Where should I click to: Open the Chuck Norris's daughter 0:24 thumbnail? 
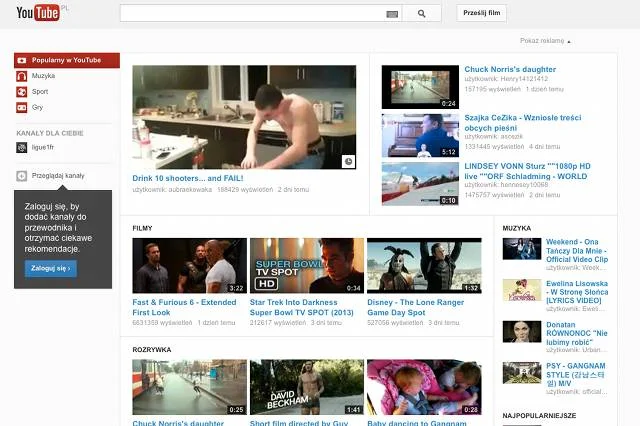[x=420, y=87]
